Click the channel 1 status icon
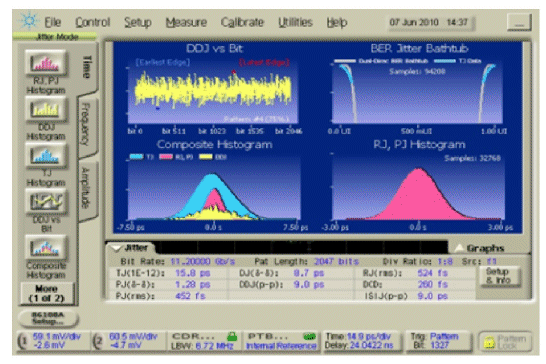The image size is (546, 364). click(x=23, y=341)
